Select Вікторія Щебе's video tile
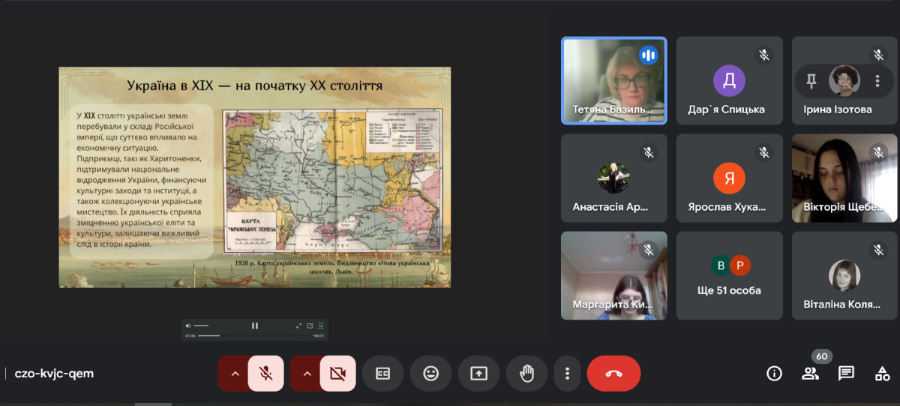The image size is (900, 406). pos(844,178)
